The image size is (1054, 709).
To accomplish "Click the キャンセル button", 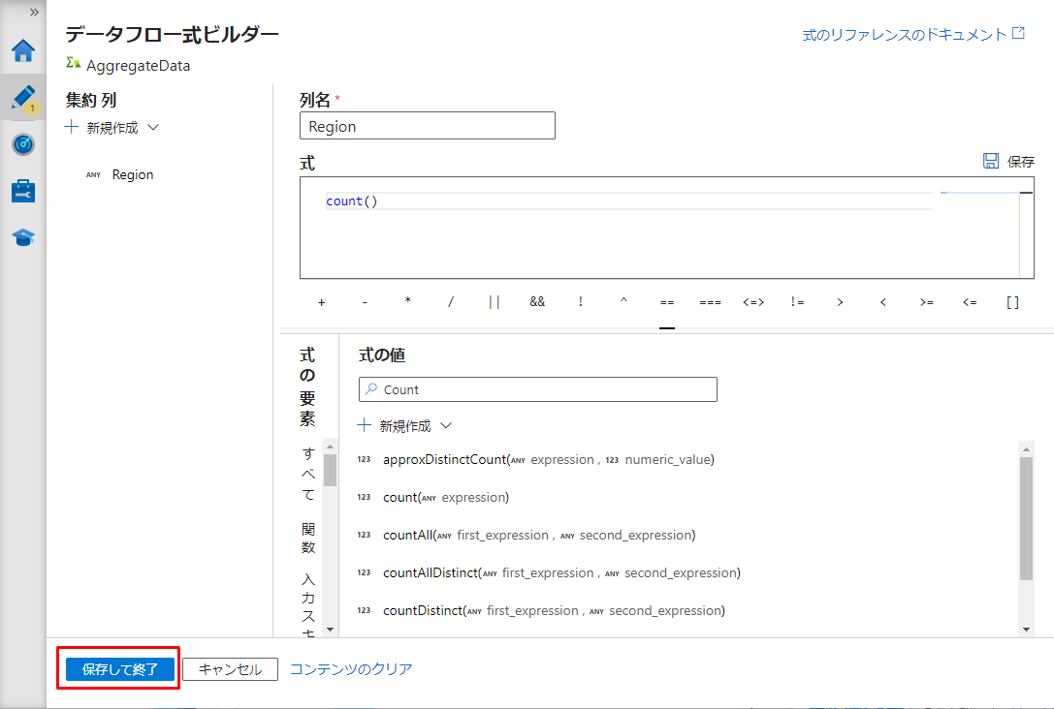I will [x=230, y=669].
